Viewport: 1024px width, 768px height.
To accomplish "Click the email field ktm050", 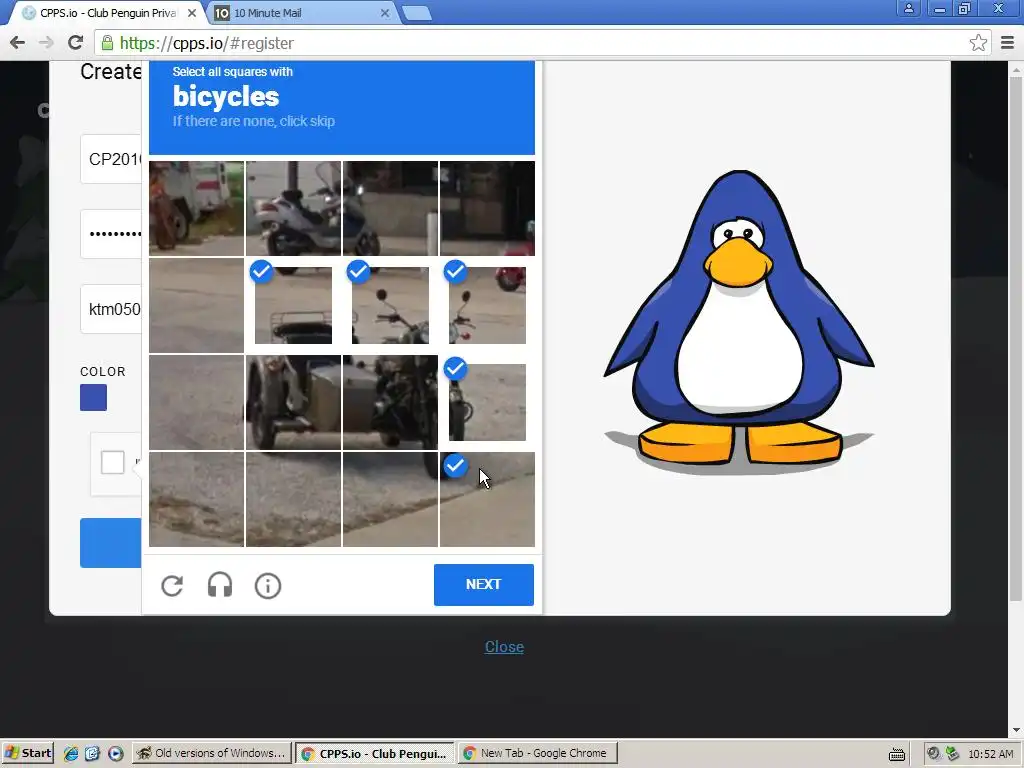I will tap(111, 309).
